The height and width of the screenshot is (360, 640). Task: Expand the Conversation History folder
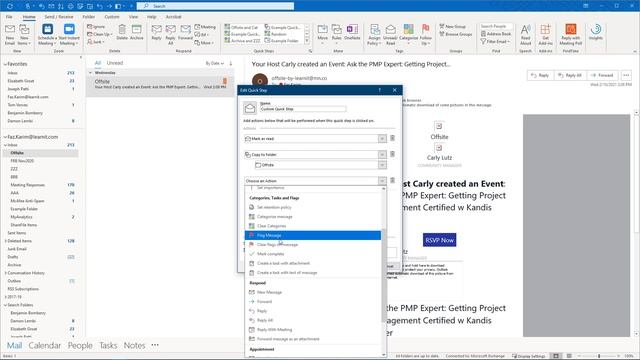point(5,273)
